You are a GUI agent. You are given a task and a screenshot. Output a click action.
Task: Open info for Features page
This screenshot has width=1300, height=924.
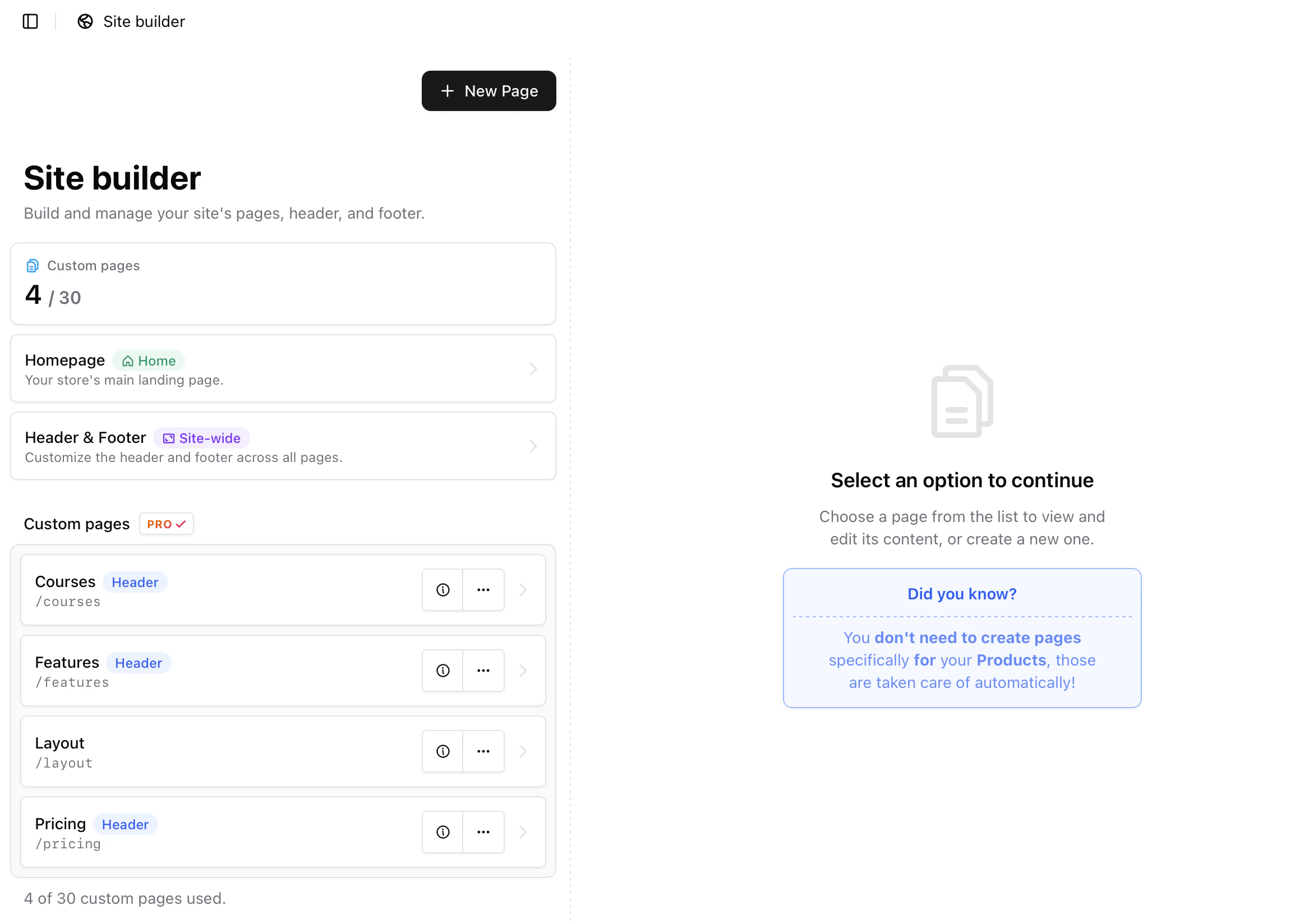(x=443, y=671)
